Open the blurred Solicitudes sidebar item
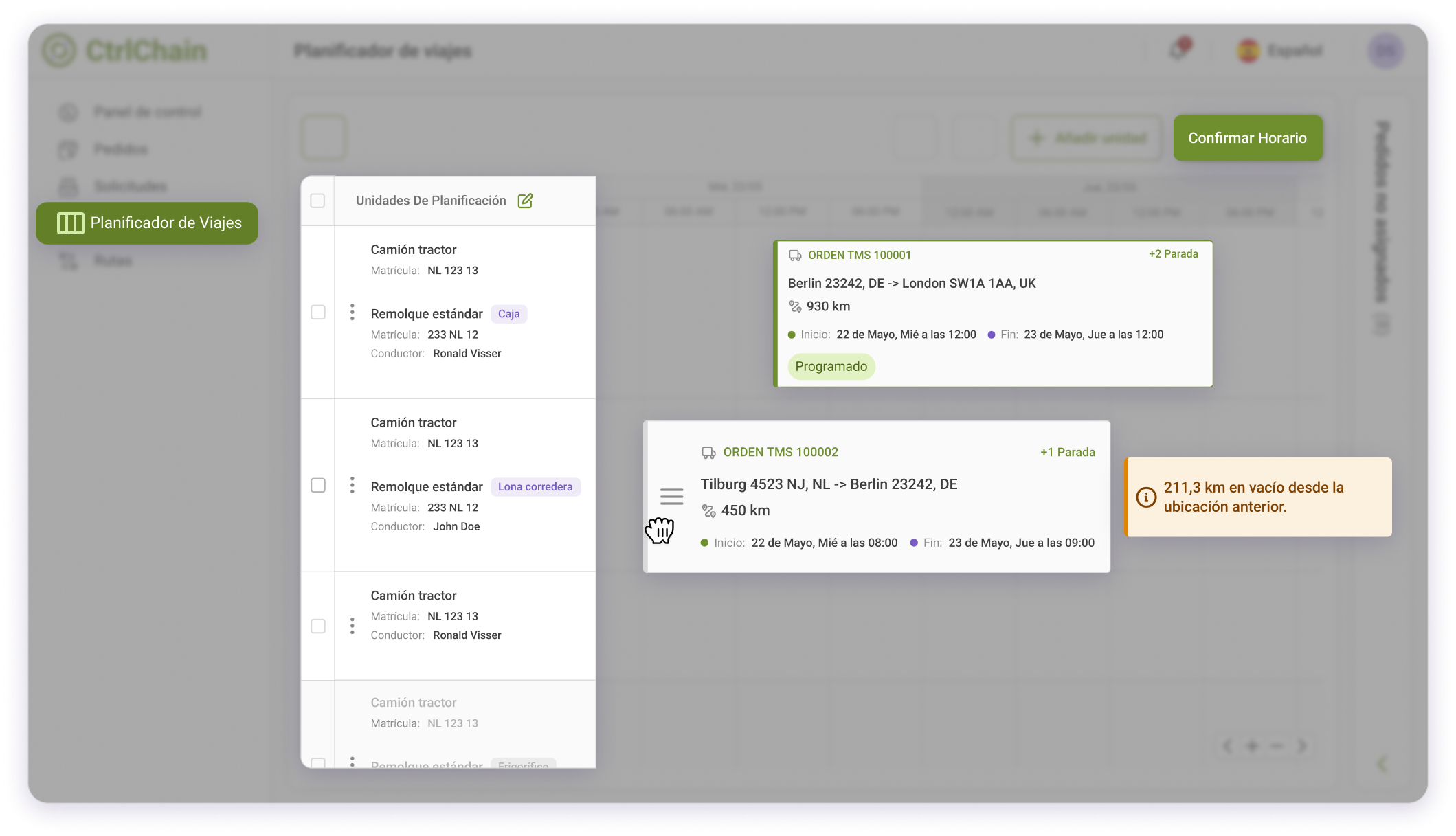 pyautogui.click(x=114, y=186)
